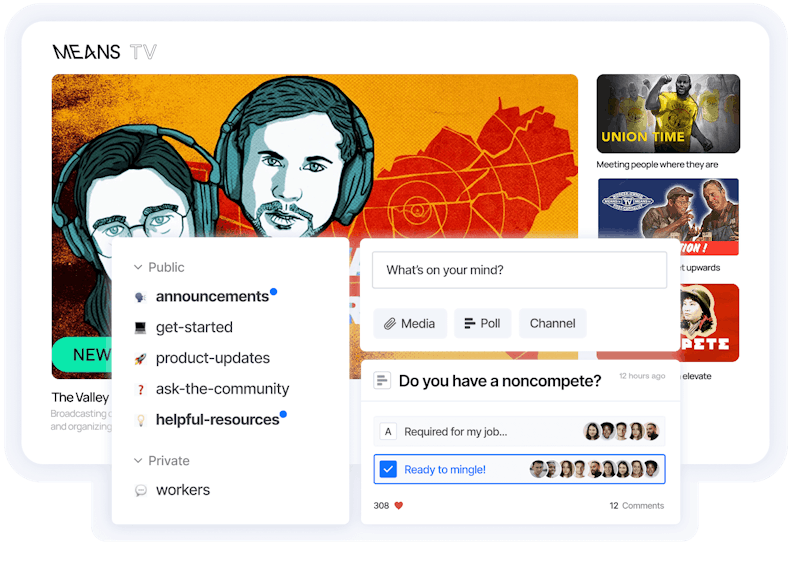791x577 pixels.
Task: Click the helpful-resources lightbulb icon
Action: coord(141,420)
